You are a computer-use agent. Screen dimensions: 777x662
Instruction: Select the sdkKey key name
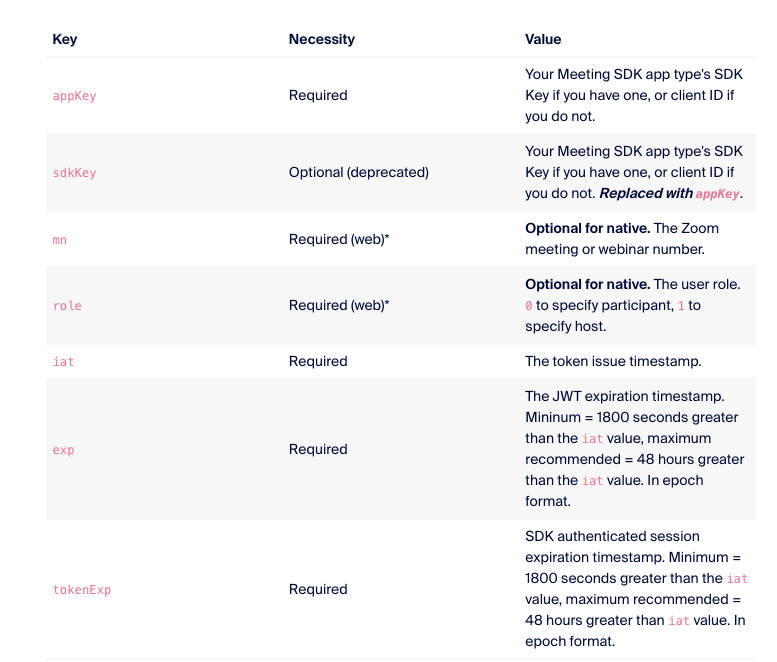[x=74, y=173]
